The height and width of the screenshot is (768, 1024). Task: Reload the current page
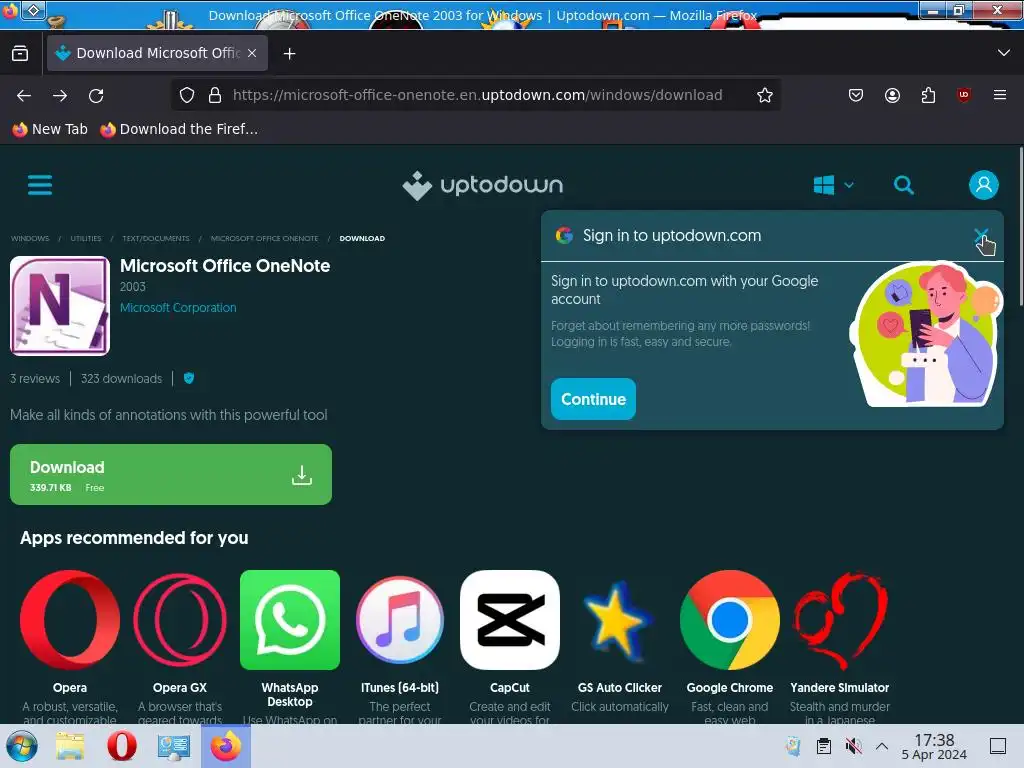pyautogui.click(x=96, y=95)
